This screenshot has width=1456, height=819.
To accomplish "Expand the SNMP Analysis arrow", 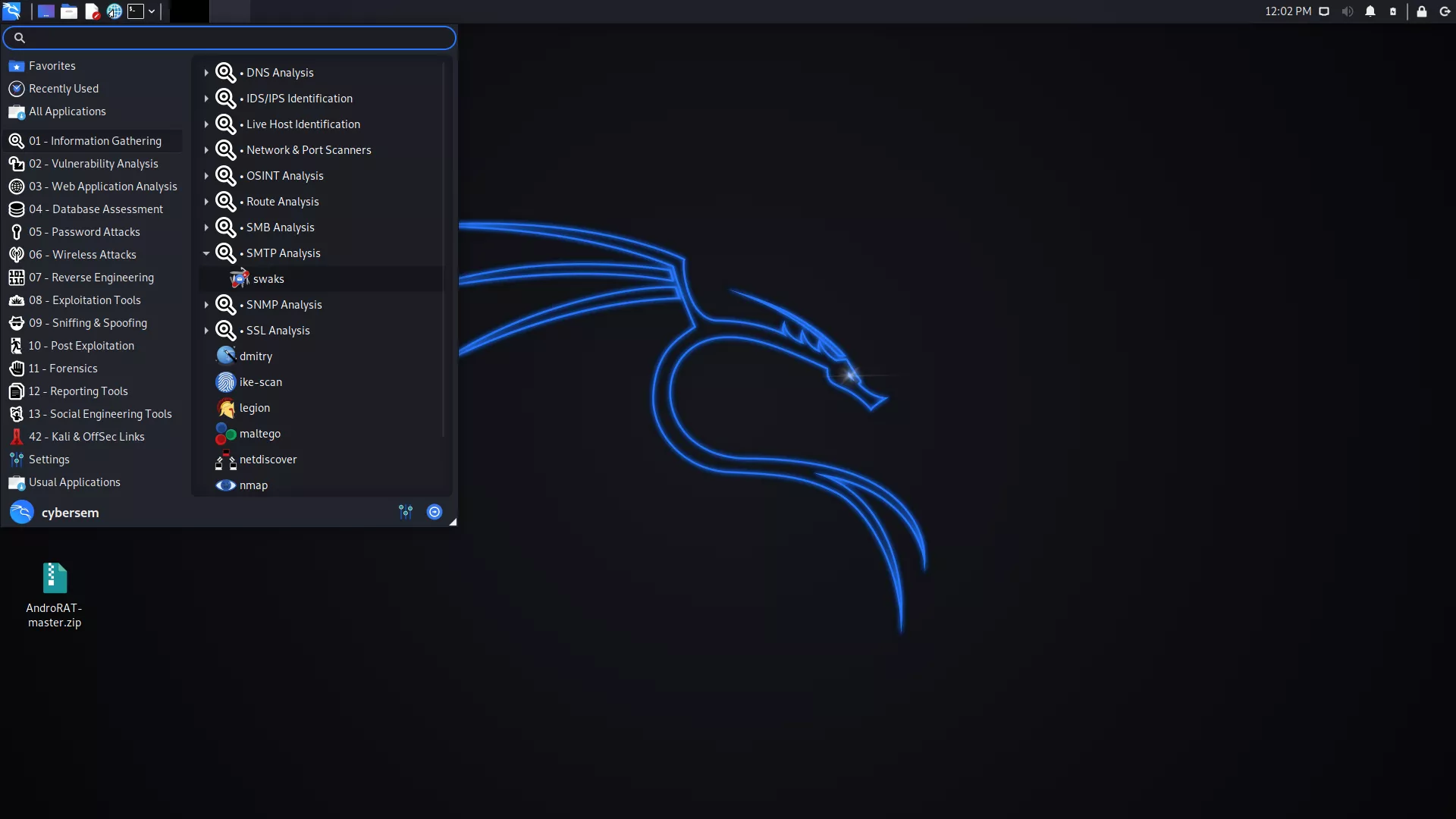I will (206, 305).
